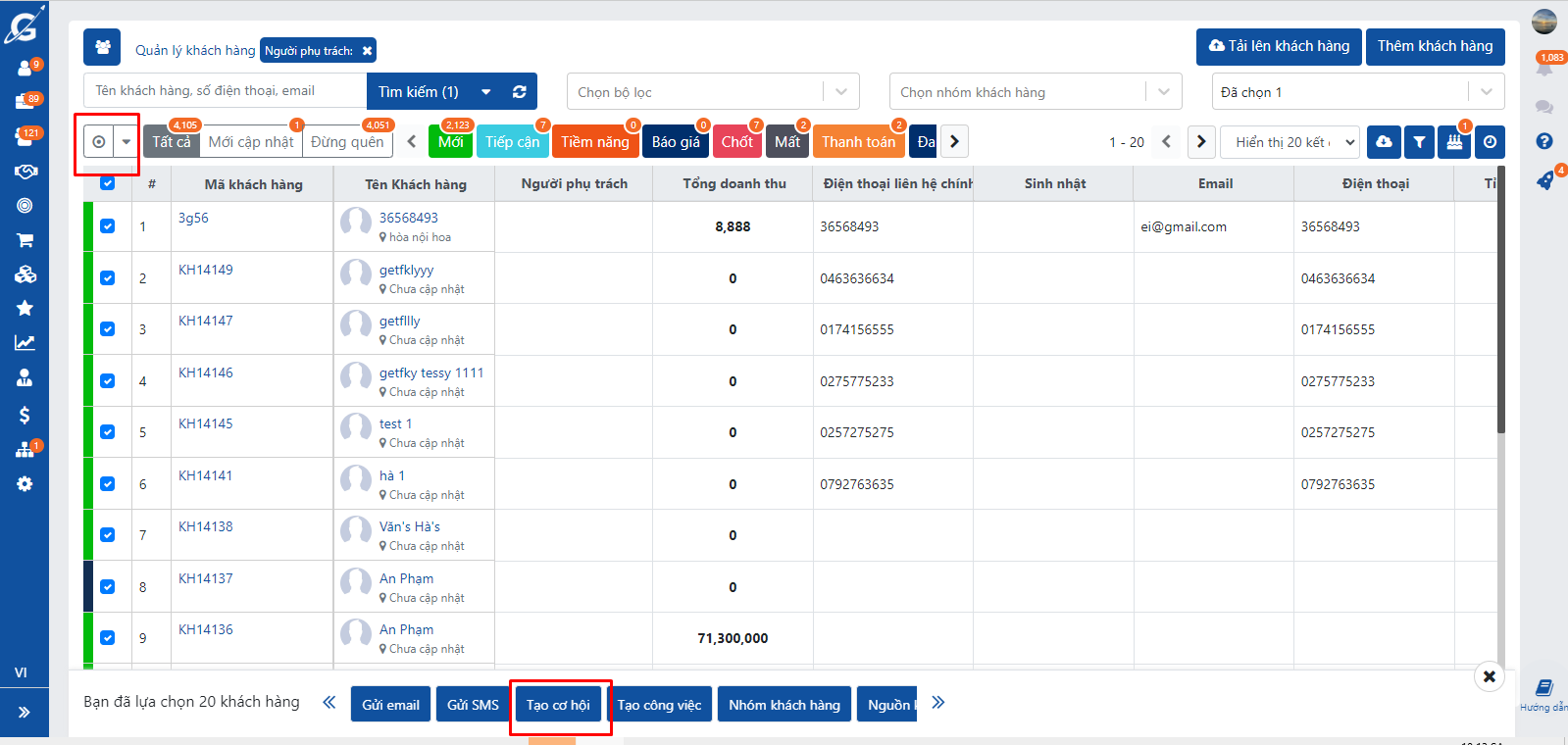Click the cloud download export icon
This screenshot has width=1568, height=745.
1384,142
